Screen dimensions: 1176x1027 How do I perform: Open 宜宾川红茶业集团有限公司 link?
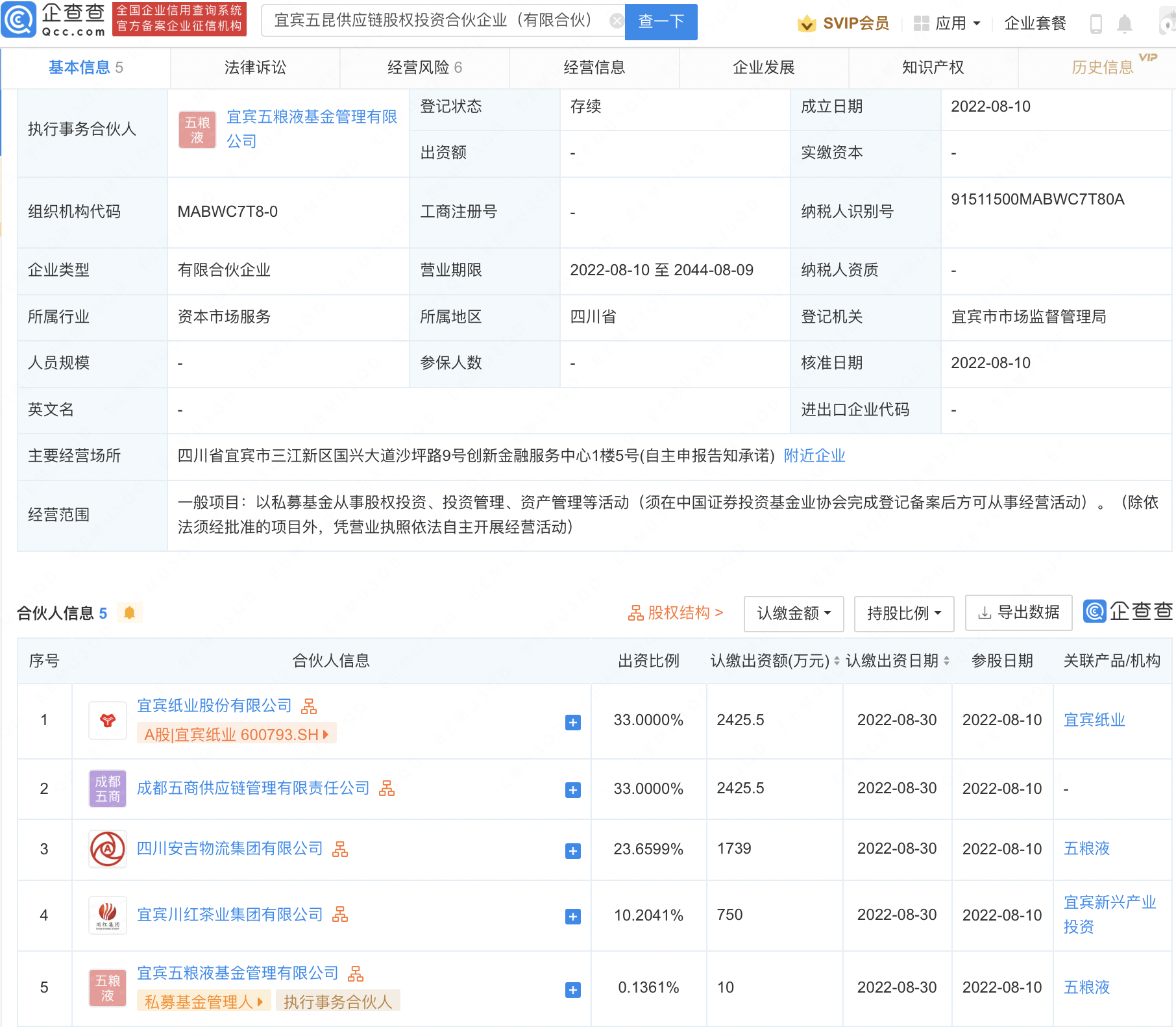click(230, 915)
